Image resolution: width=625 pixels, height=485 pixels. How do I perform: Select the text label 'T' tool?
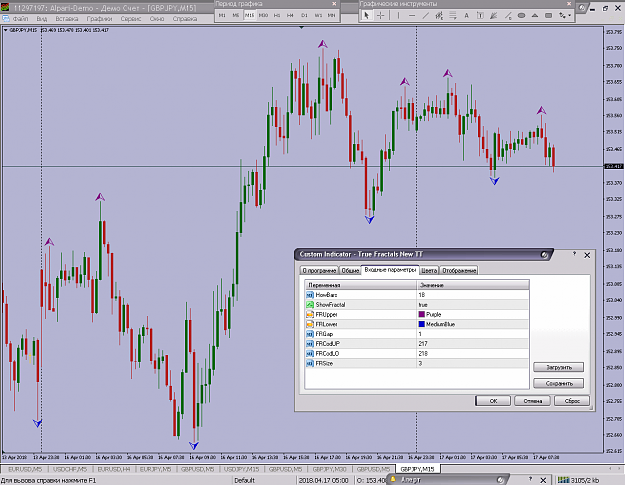(x=480, y=16)
